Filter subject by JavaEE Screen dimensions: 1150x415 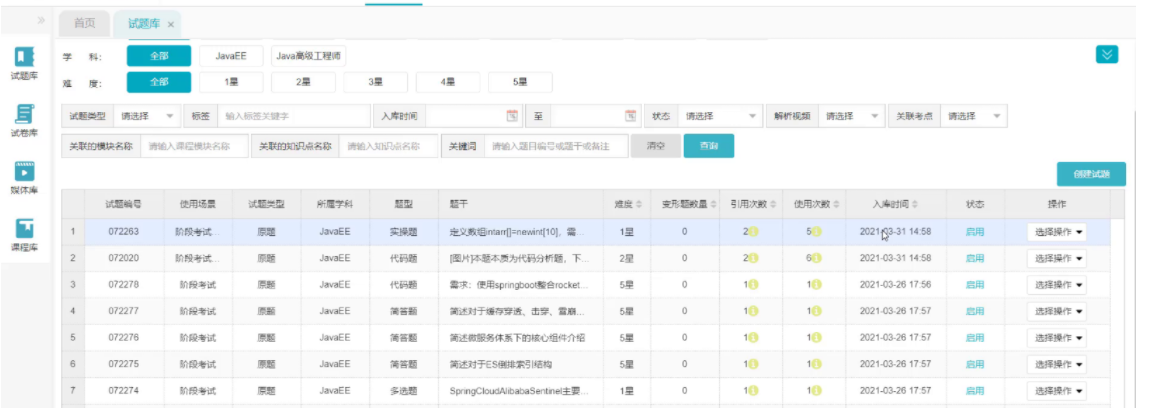231,56
